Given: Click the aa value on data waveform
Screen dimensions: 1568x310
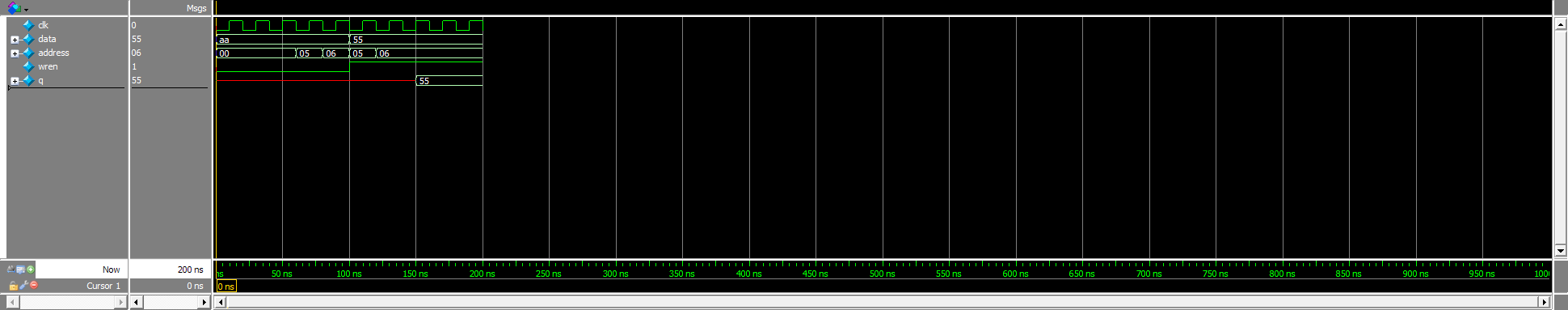Looking at the screenshot, I should 224,40.
